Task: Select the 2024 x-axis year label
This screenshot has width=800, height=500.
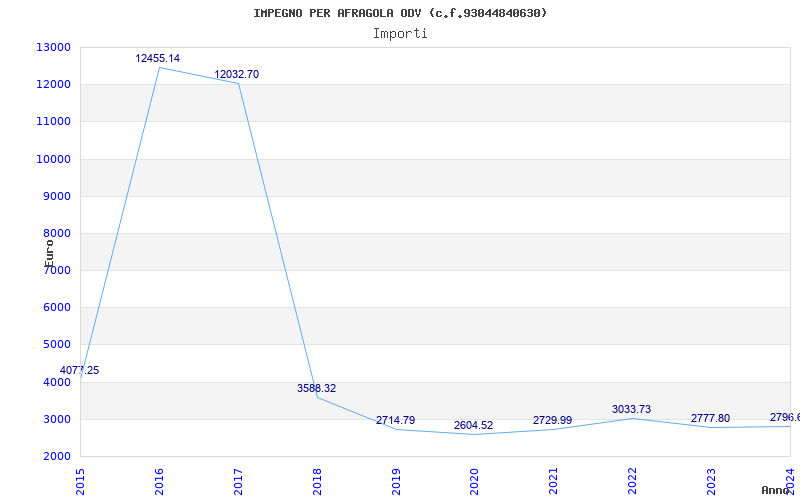Action: (790, 481)
